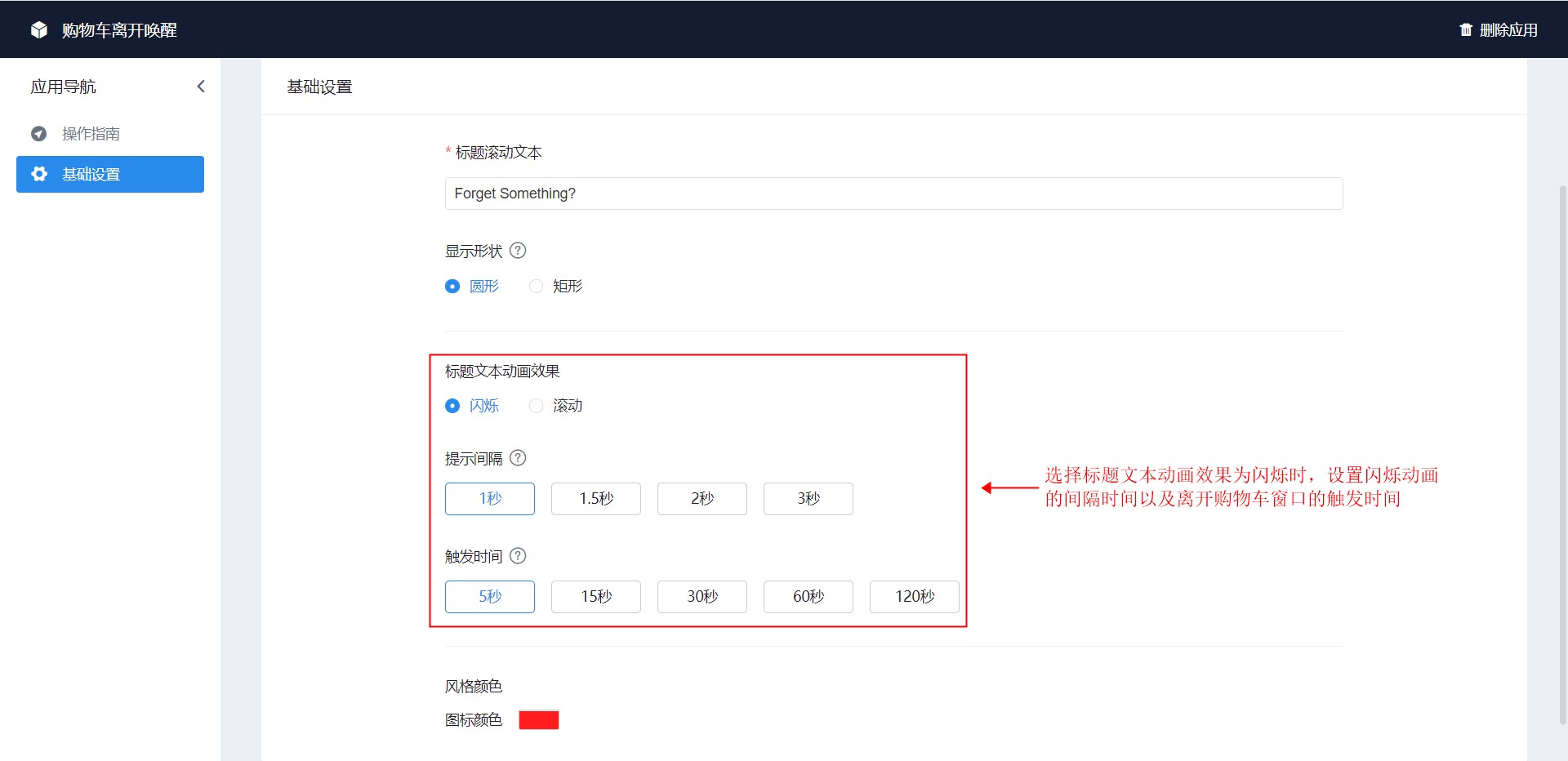Choose the 1秒 interval option
The width and height of the screenshot is (1568, 761).
(x=490, y=499)
